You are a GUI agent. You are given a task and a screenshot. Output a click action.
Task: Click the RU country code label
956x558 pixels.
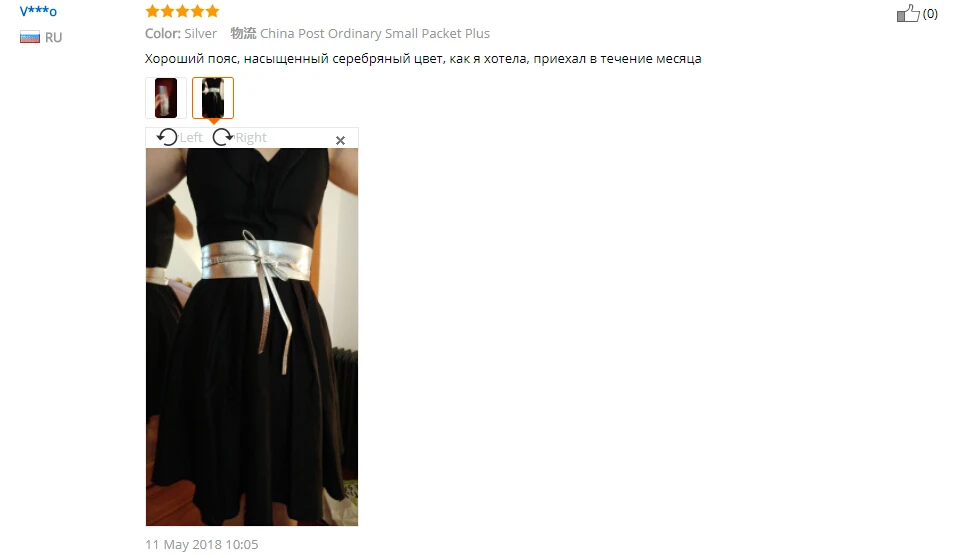(54, 37)
